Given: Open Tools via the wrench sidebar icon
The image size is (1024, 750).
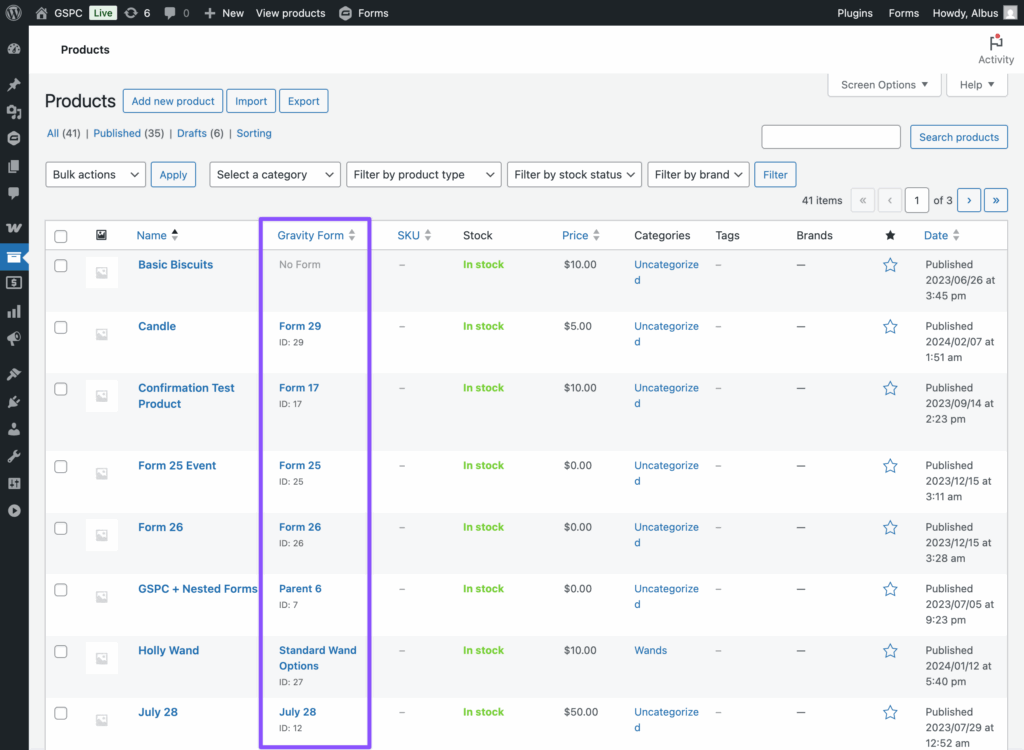Looking at the screenshot, I should point(14,456).
